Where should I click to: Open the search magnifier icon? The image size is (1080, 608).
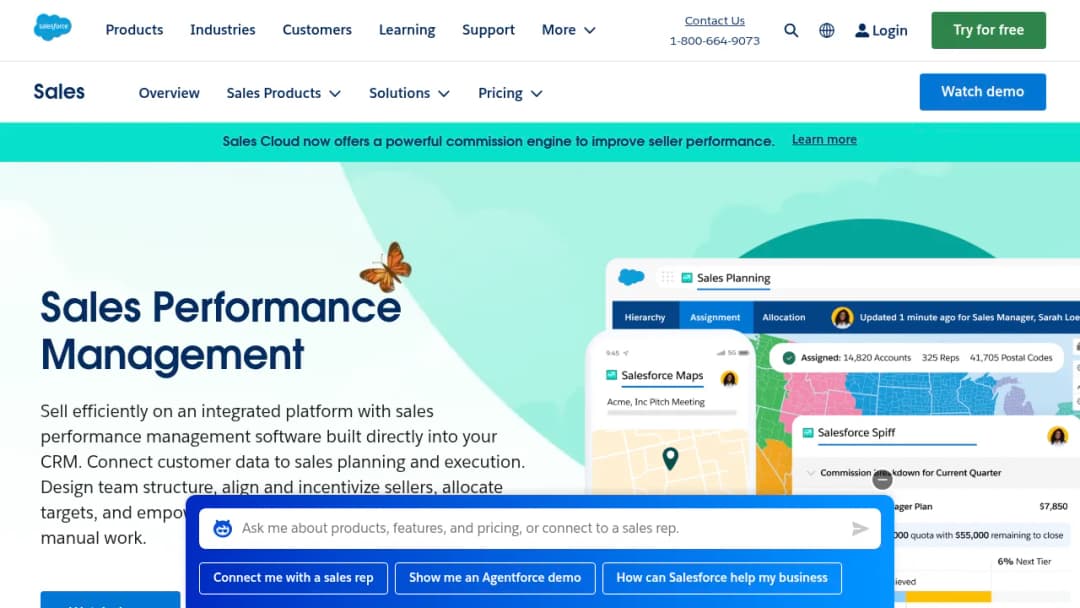tap(791, 30)
